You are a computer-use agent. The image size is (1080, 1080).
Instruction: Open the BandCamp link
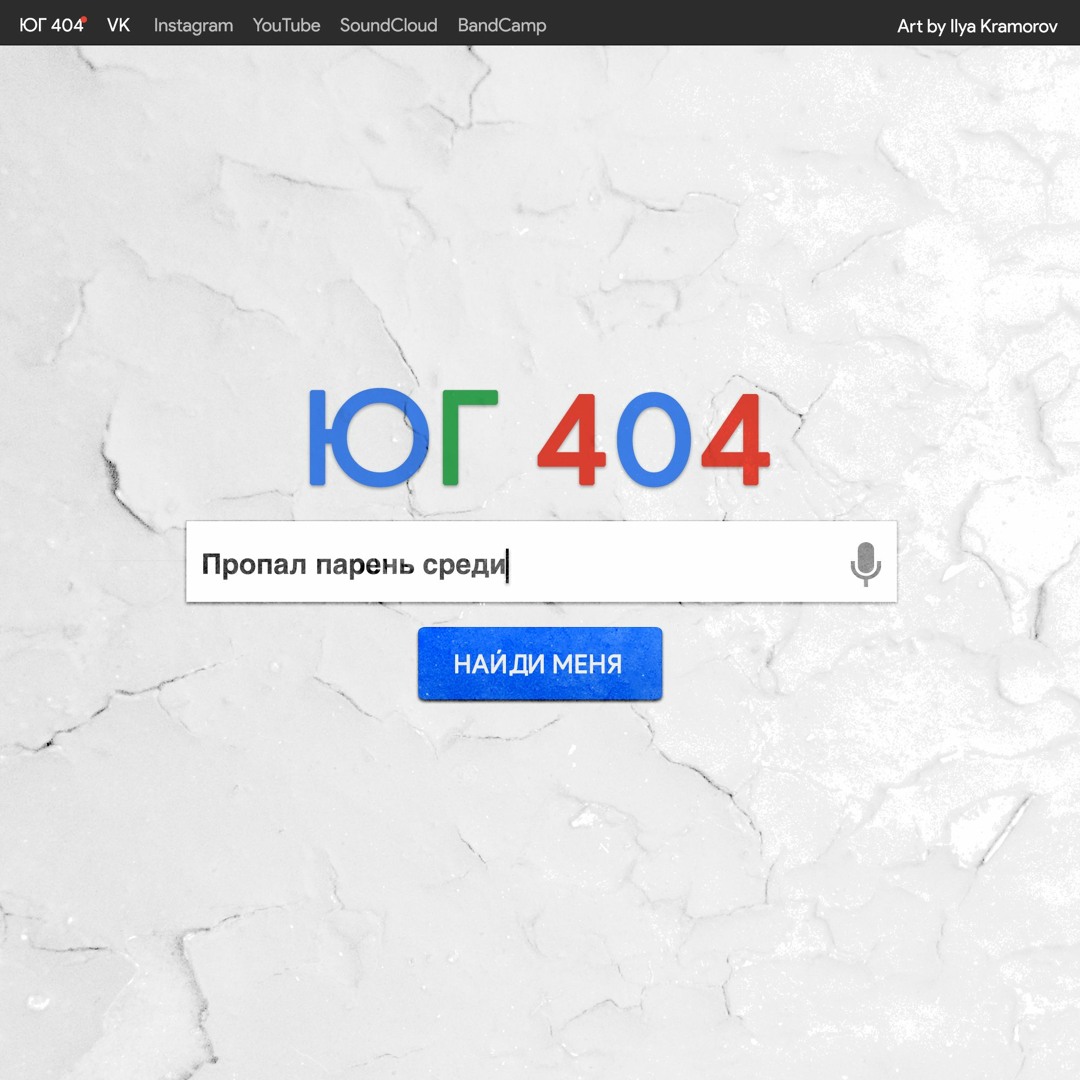click(502, 25)
